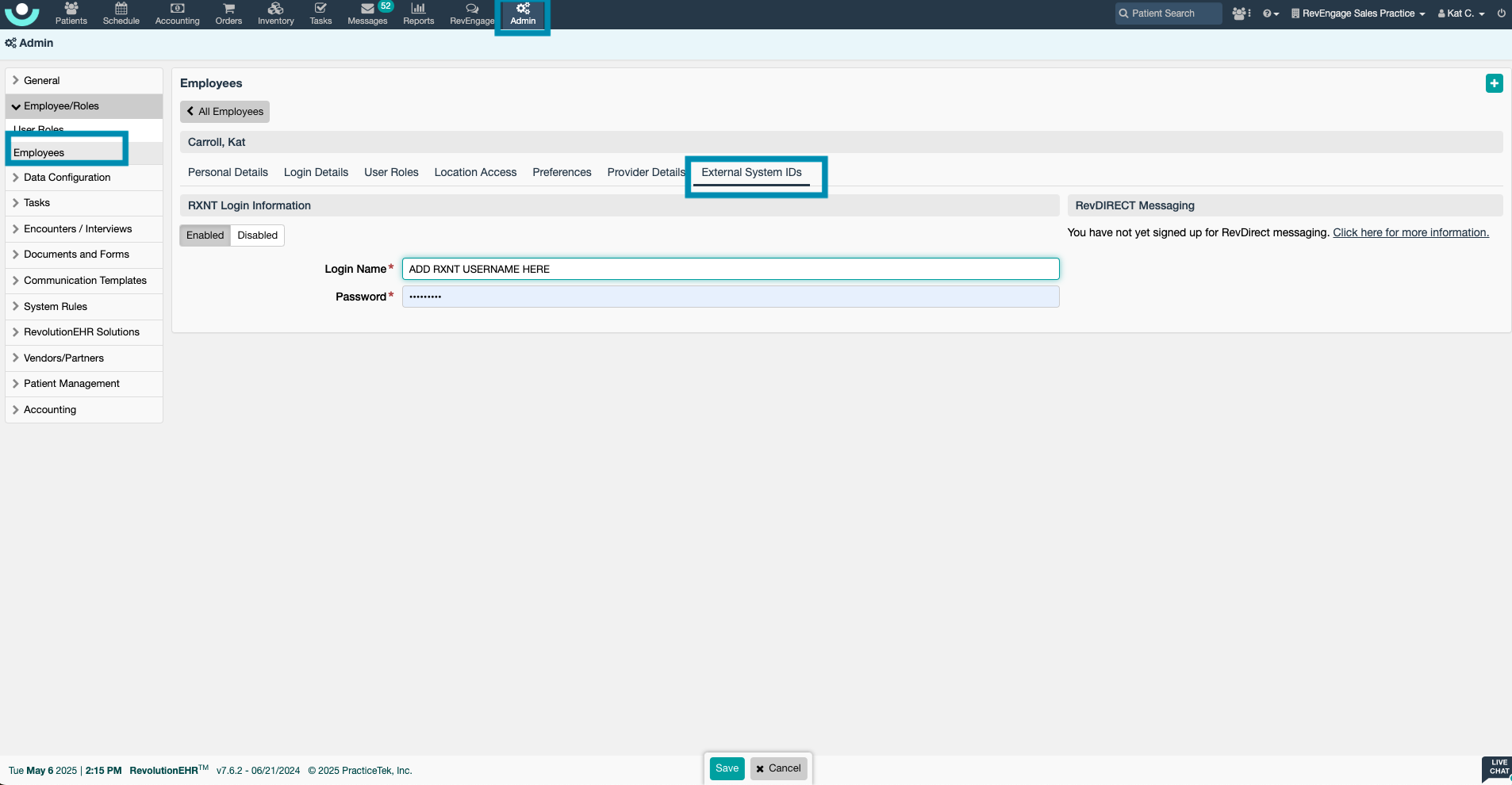Switch to the Location Access tab
This screenshot has height=785, width=1512.
coord(475,173)
